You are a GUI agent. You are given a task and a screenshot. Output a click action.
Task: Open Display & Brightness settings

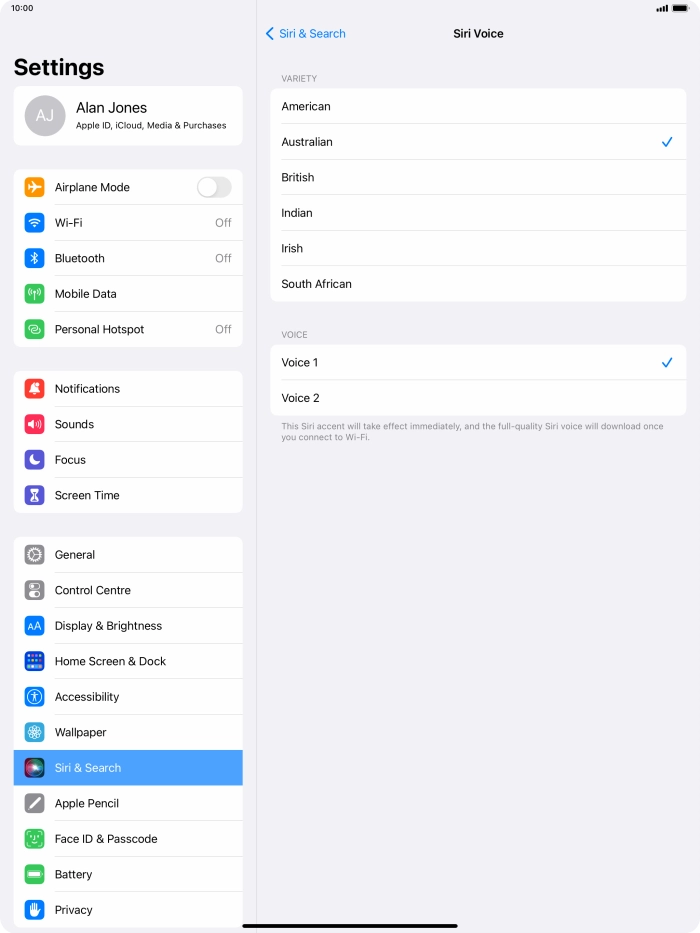tap(128, 626)
